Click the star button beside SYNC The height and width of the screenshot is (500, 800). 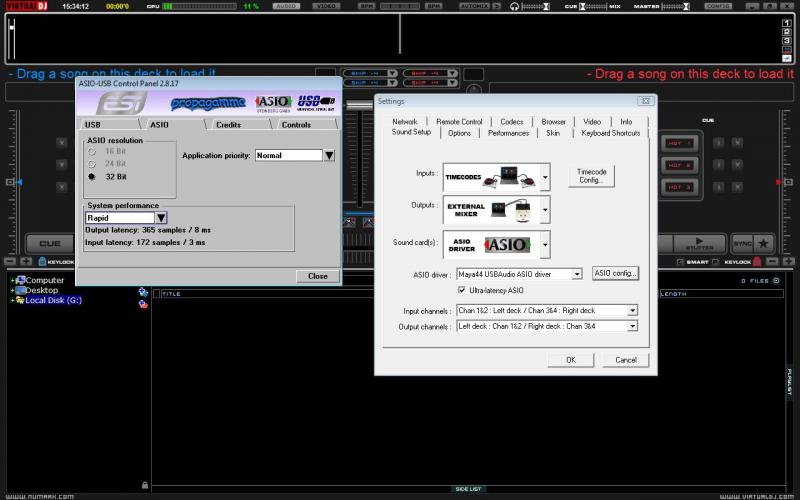point(764,243)
